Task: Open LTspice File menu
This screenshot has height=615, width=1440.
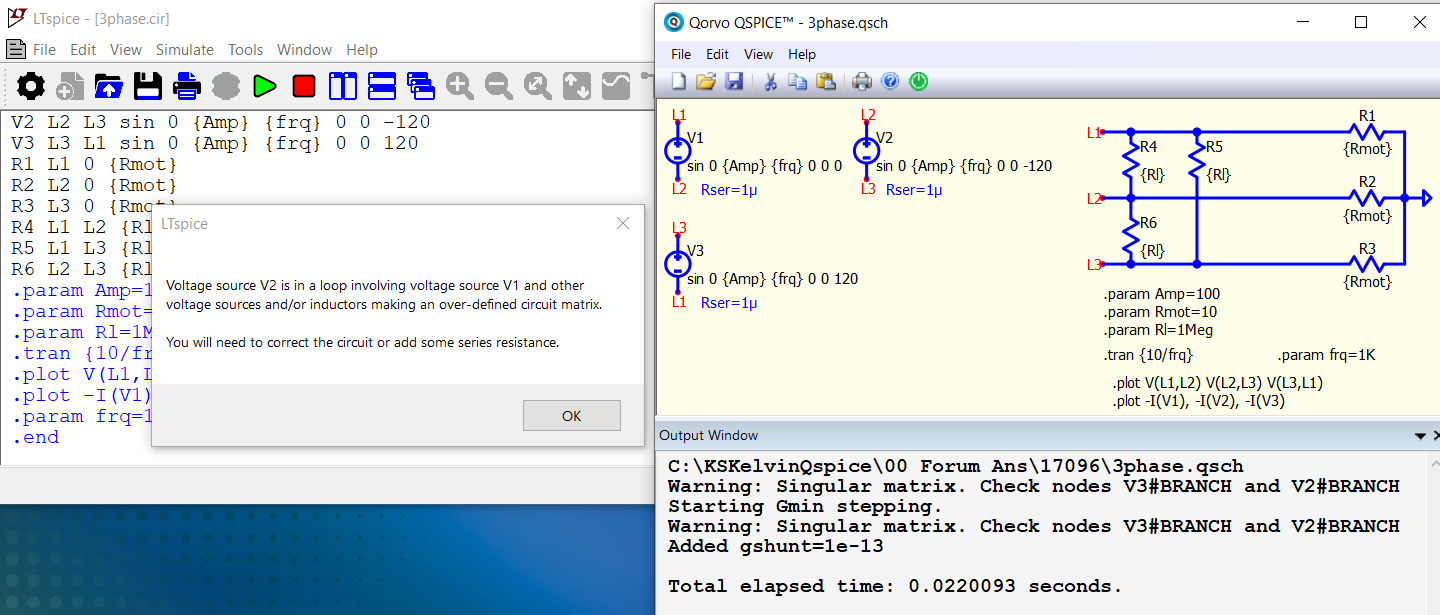Action: click(44, 50)
